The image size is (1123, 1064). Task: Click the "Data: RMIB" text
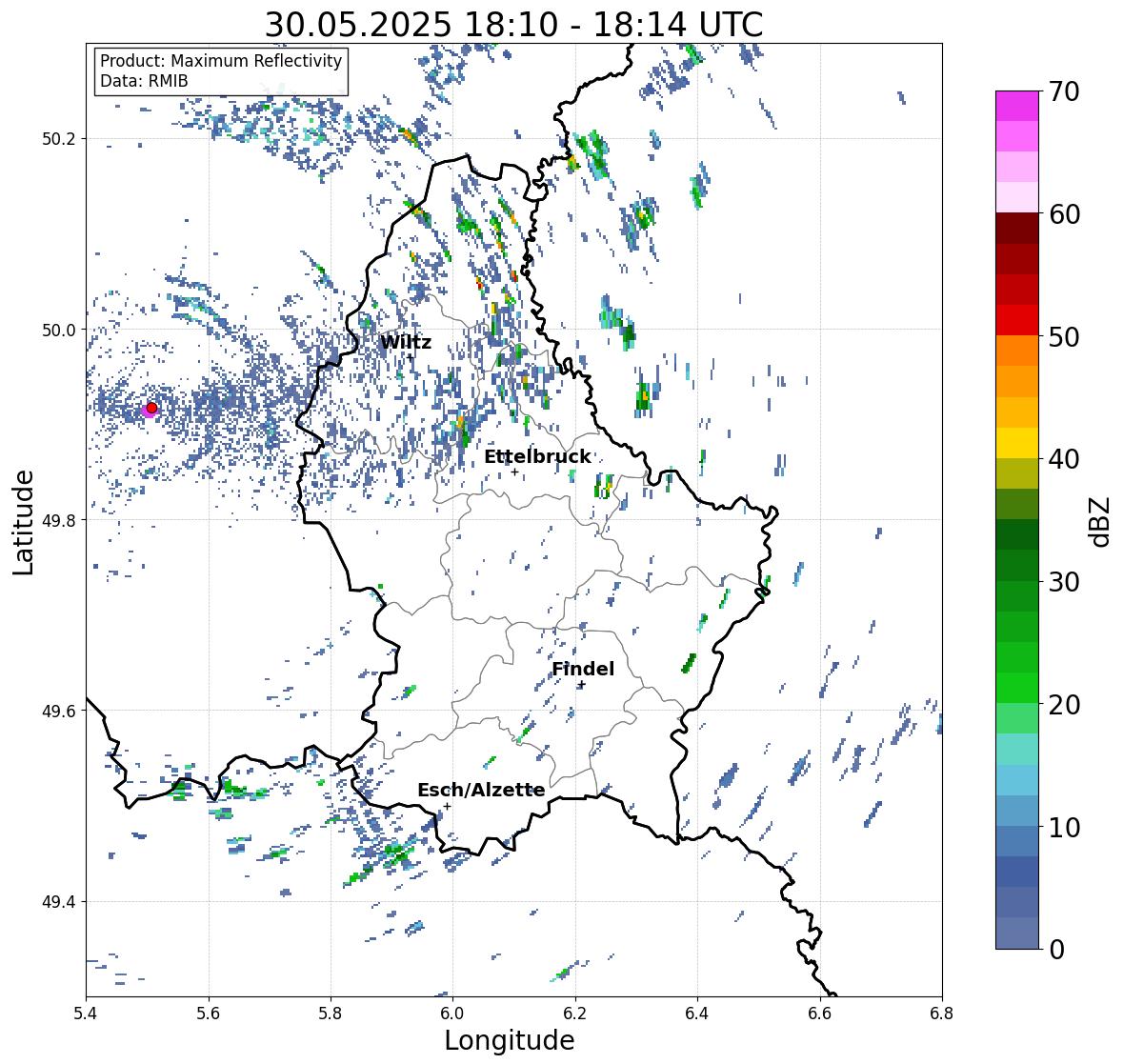pyautogui.click(x=144, y=81)
